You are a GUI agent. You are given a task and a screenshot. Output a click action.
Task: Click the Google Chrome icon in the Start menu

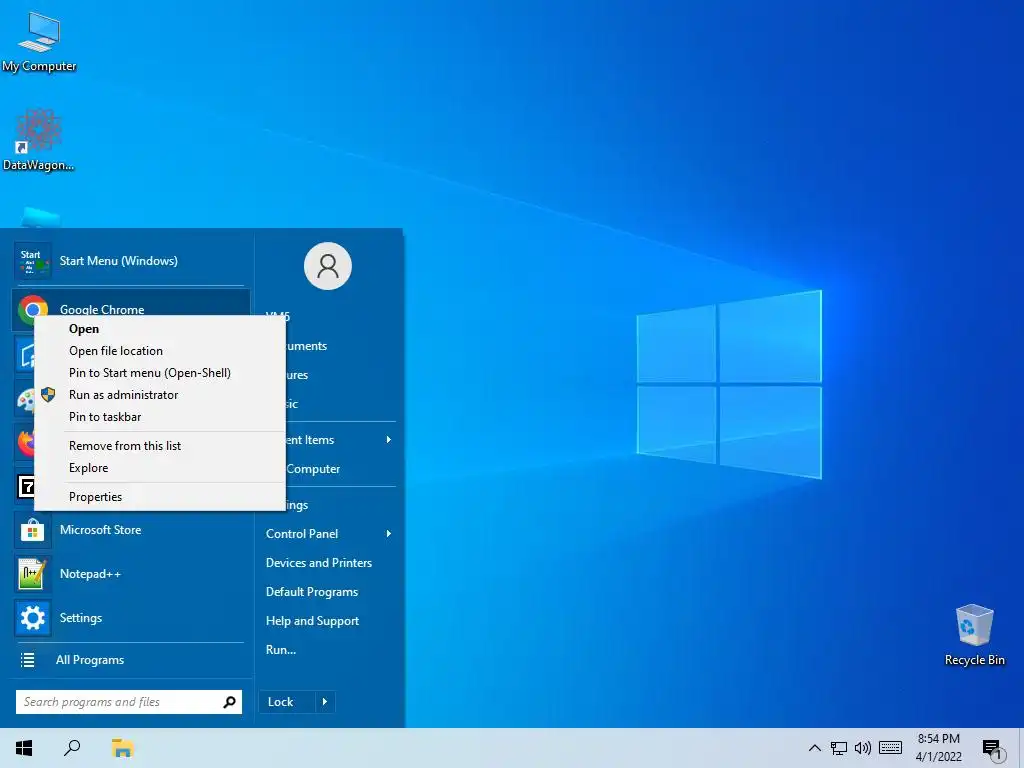[33, 308]
